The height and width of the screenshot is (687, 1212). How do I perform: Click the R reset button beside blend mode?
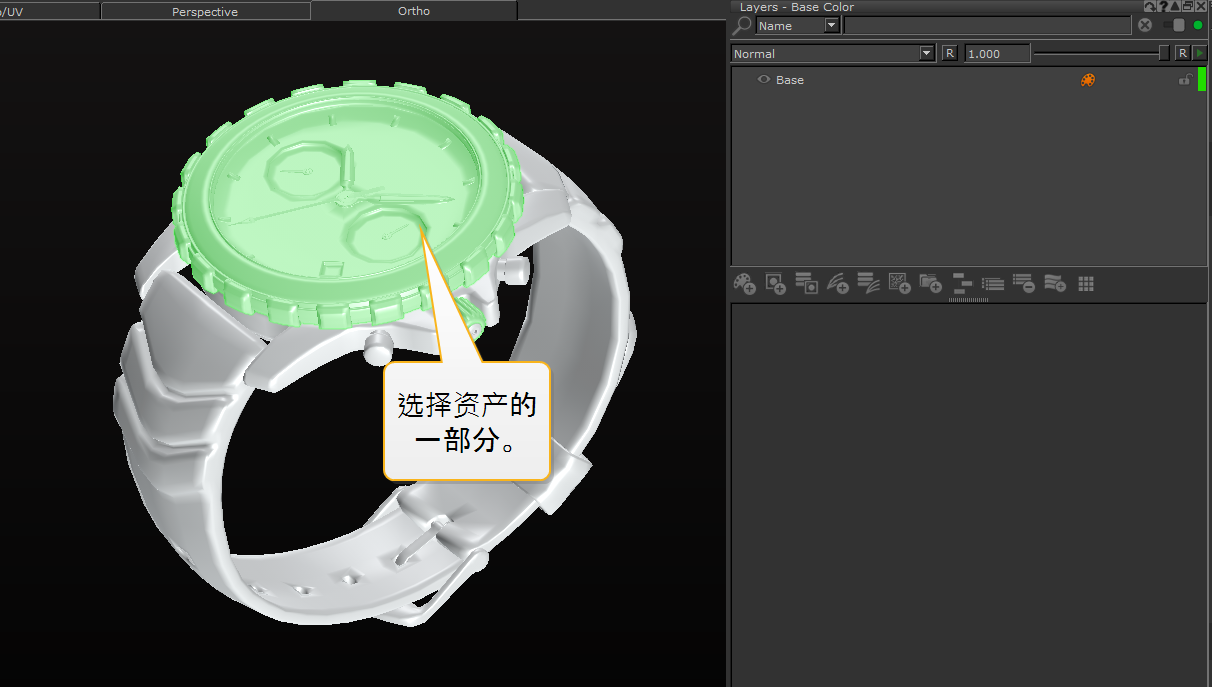coord(949,53)
